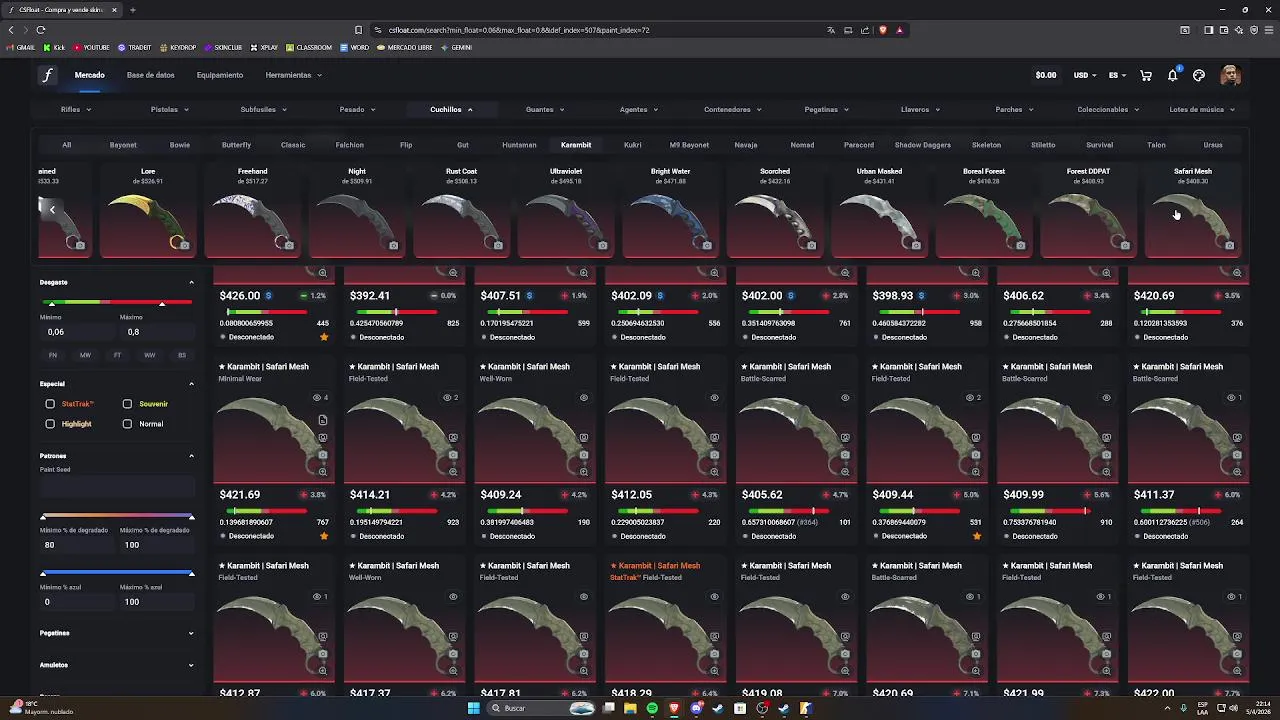
Task: Click the Brave shield icon
Action: pos(883,30)
